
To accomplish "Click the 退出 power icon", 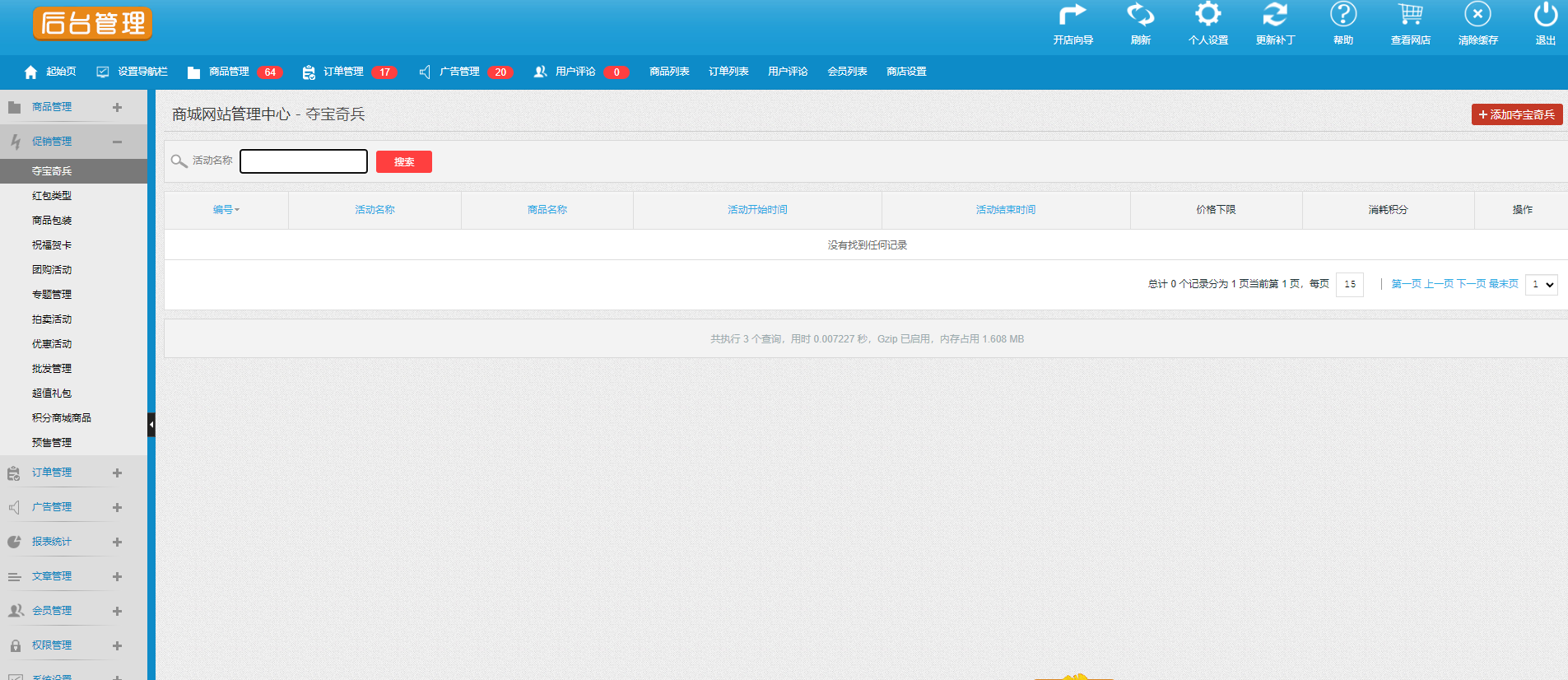I will (x=1545, y=14).
